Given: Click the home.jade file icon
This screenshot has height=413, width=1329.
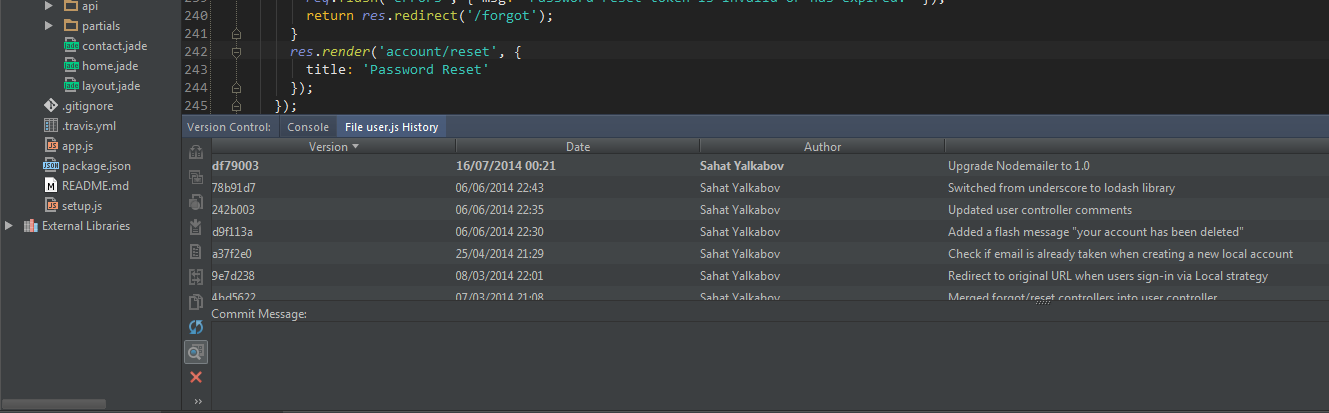Looking at the screenshot, I should point(71,66).
